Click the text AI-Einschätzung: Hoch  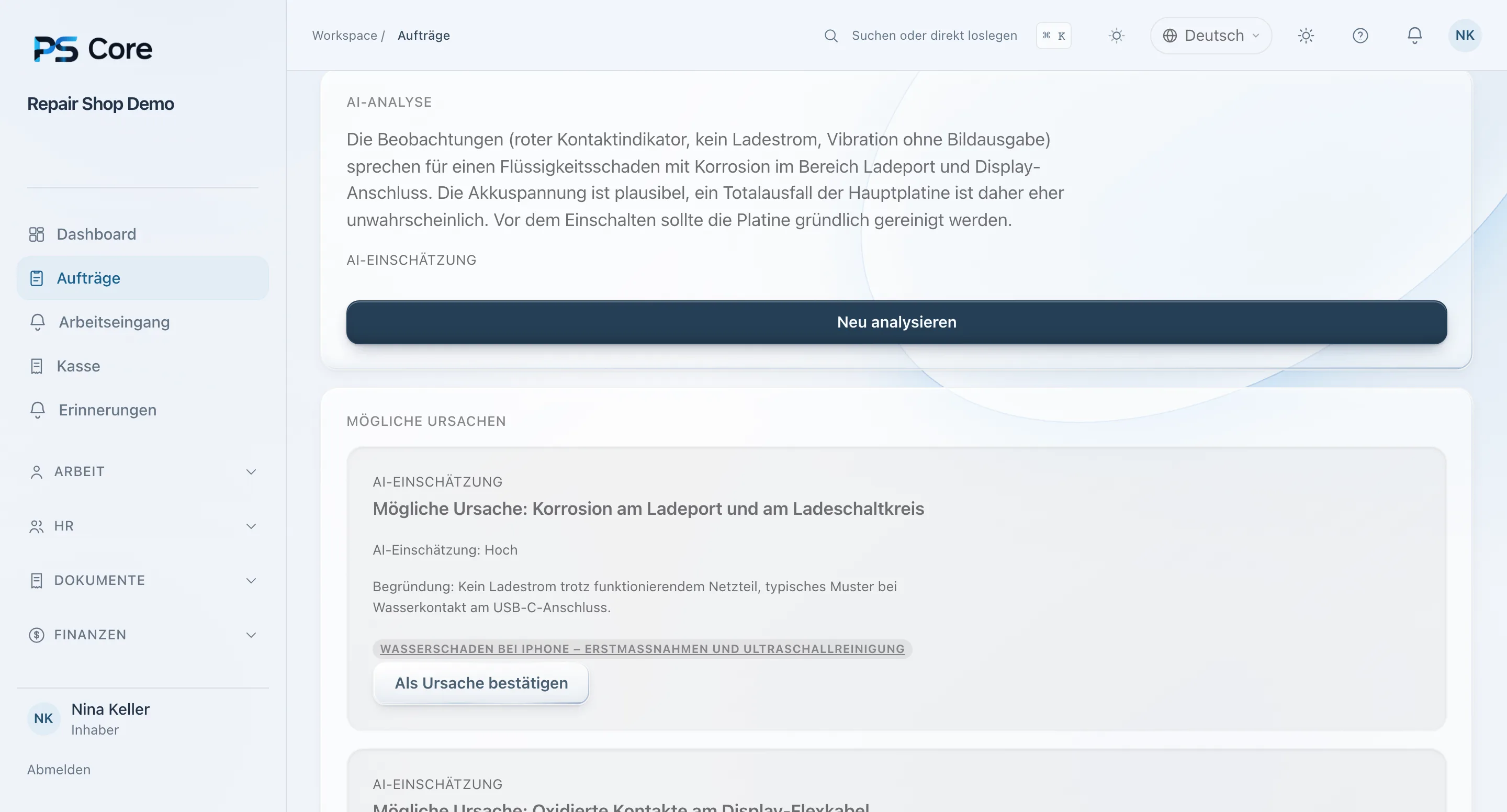pyautogui.click(x=445, y=550)
